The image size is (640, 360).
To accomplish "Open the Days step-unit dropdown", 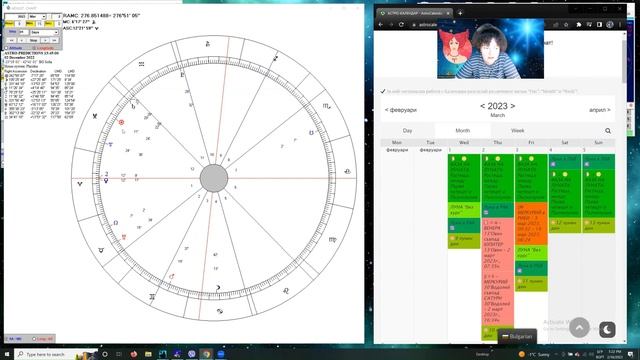I will click(44, 32).
